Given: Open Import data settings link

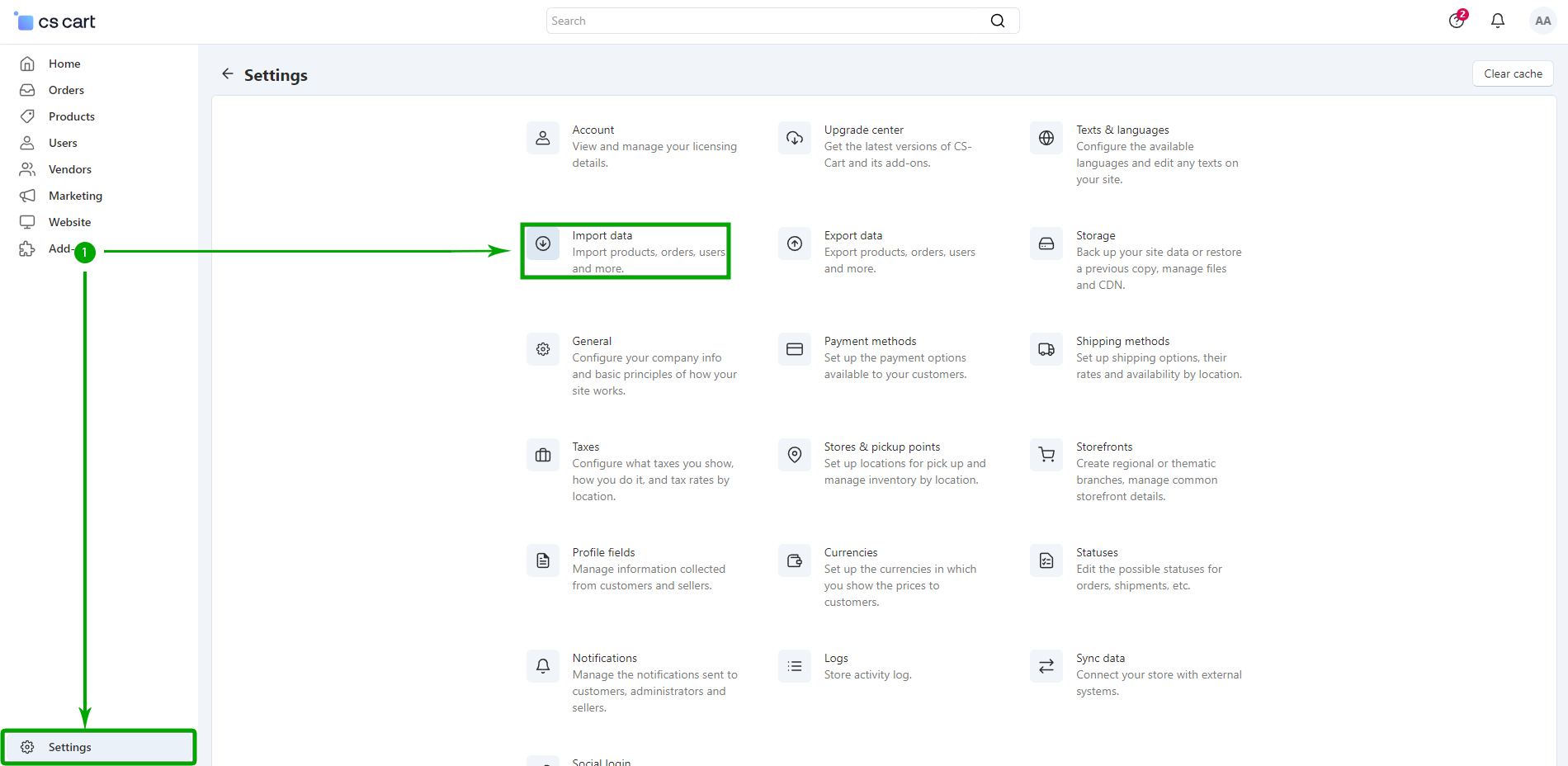Looking at the screenshot, I should 602,236.
